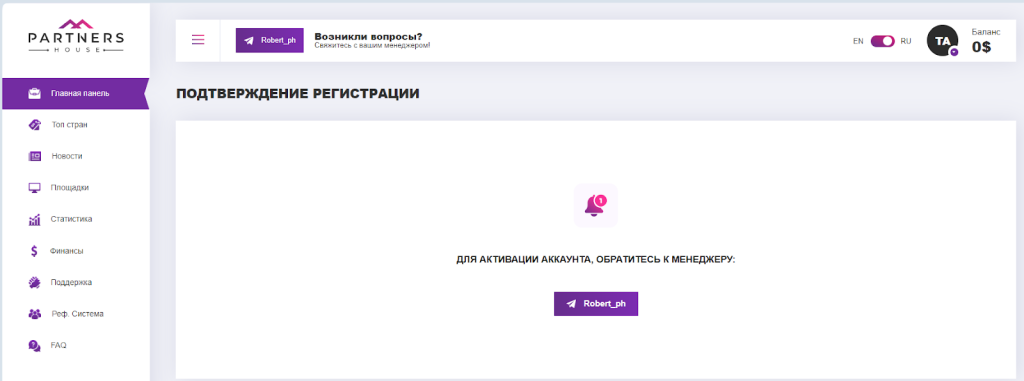1024x381 pixels.
Task: Click dollar icon beside Финансы
Action: [35, 251]
